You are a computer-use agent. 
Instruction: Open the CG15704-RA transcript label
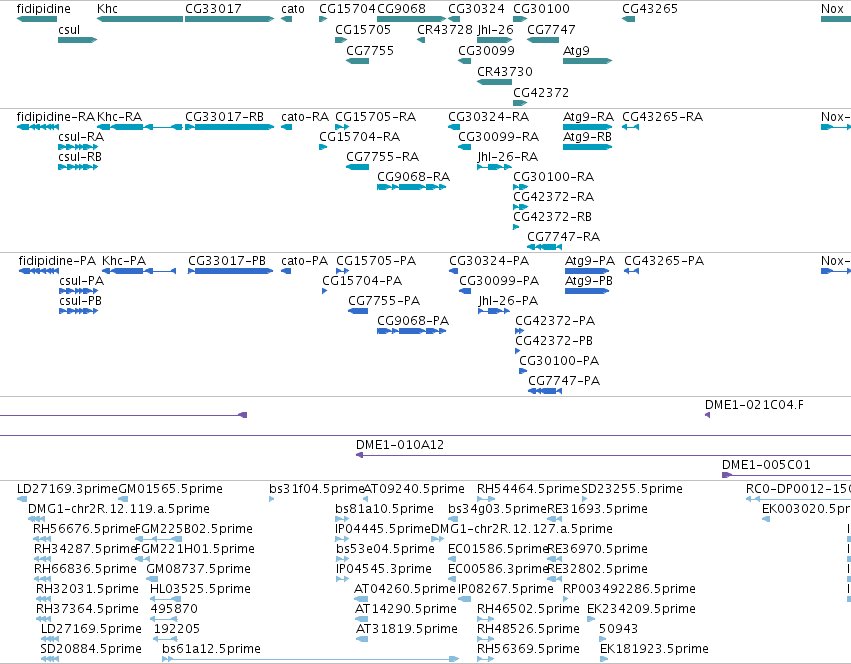coord(359,137)
